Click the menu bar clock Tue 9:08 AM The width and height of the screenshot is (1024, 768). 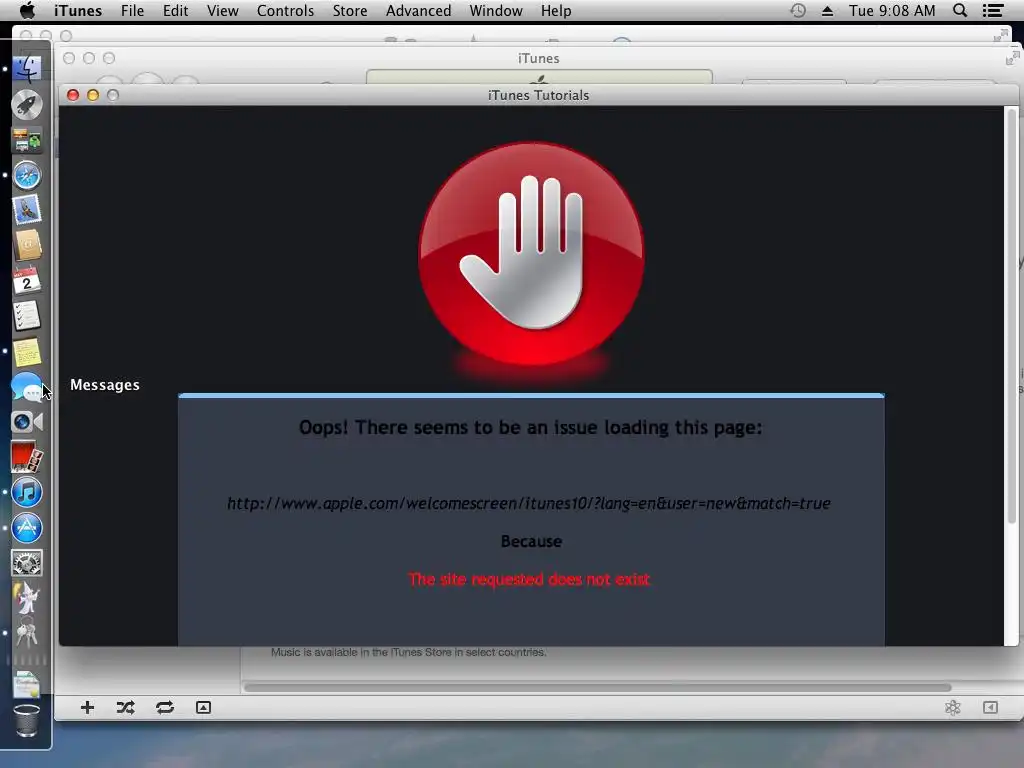[892, 11]
